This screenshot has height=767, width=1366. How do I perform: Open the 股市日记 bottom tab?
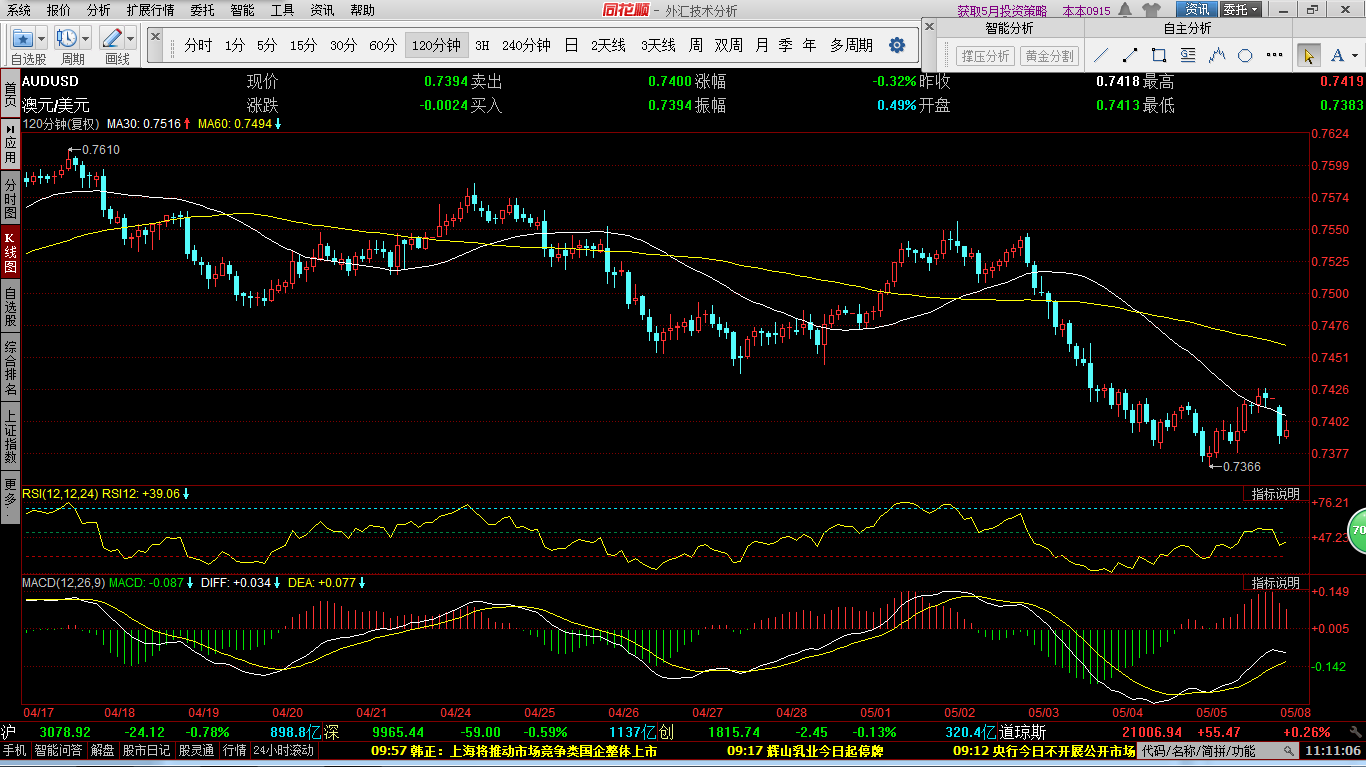[x=145, y=750]
